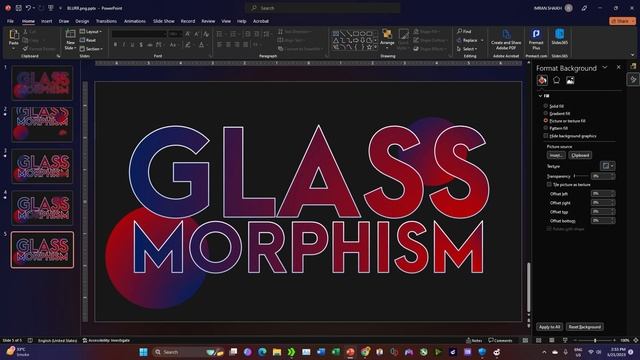The image size is (640, 360).
Task: Click Clipboard button under Picture source
Action: pyautogui.click(x=580, y=155)
